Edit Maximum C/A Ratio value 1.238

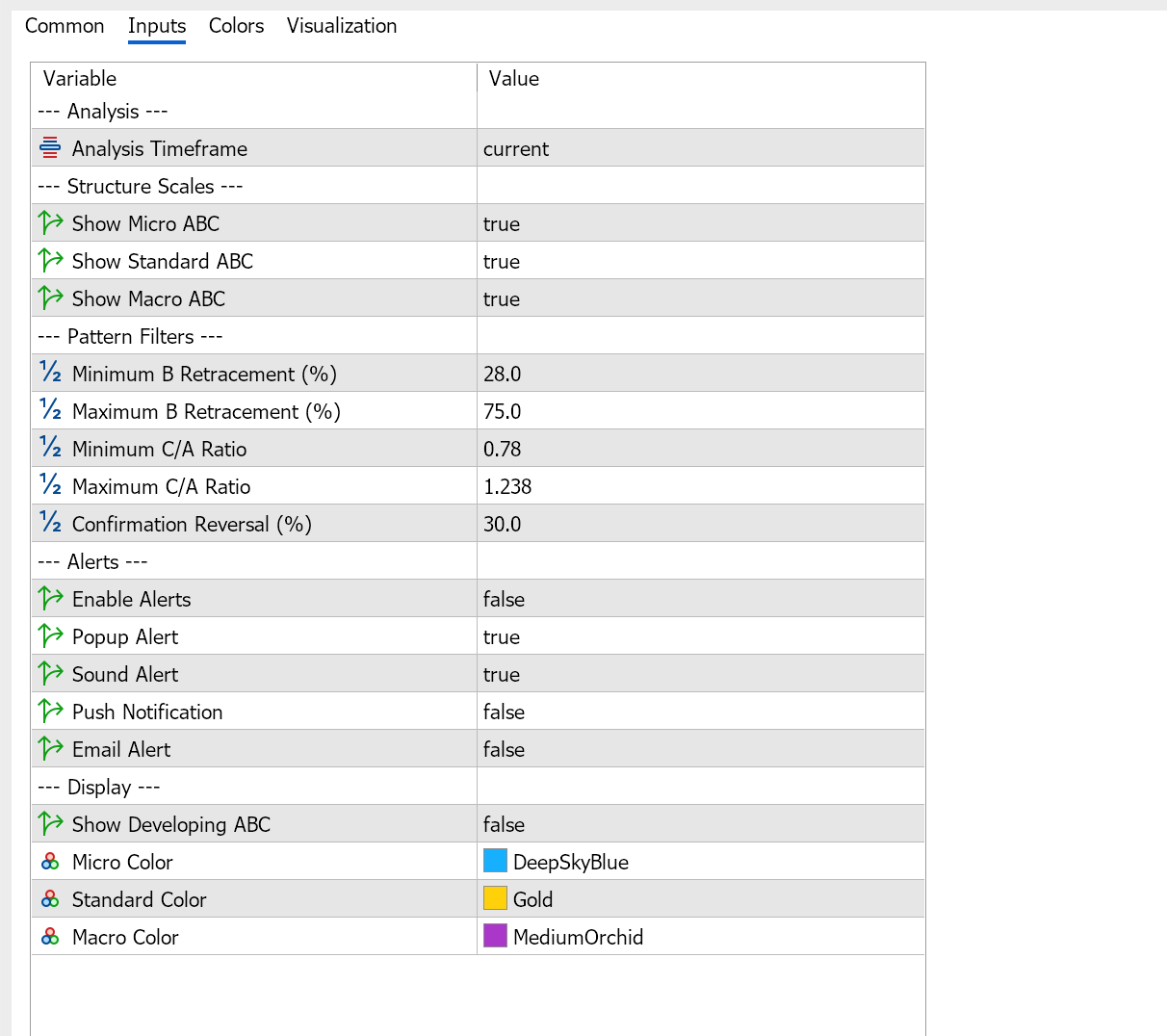(701, 486)
